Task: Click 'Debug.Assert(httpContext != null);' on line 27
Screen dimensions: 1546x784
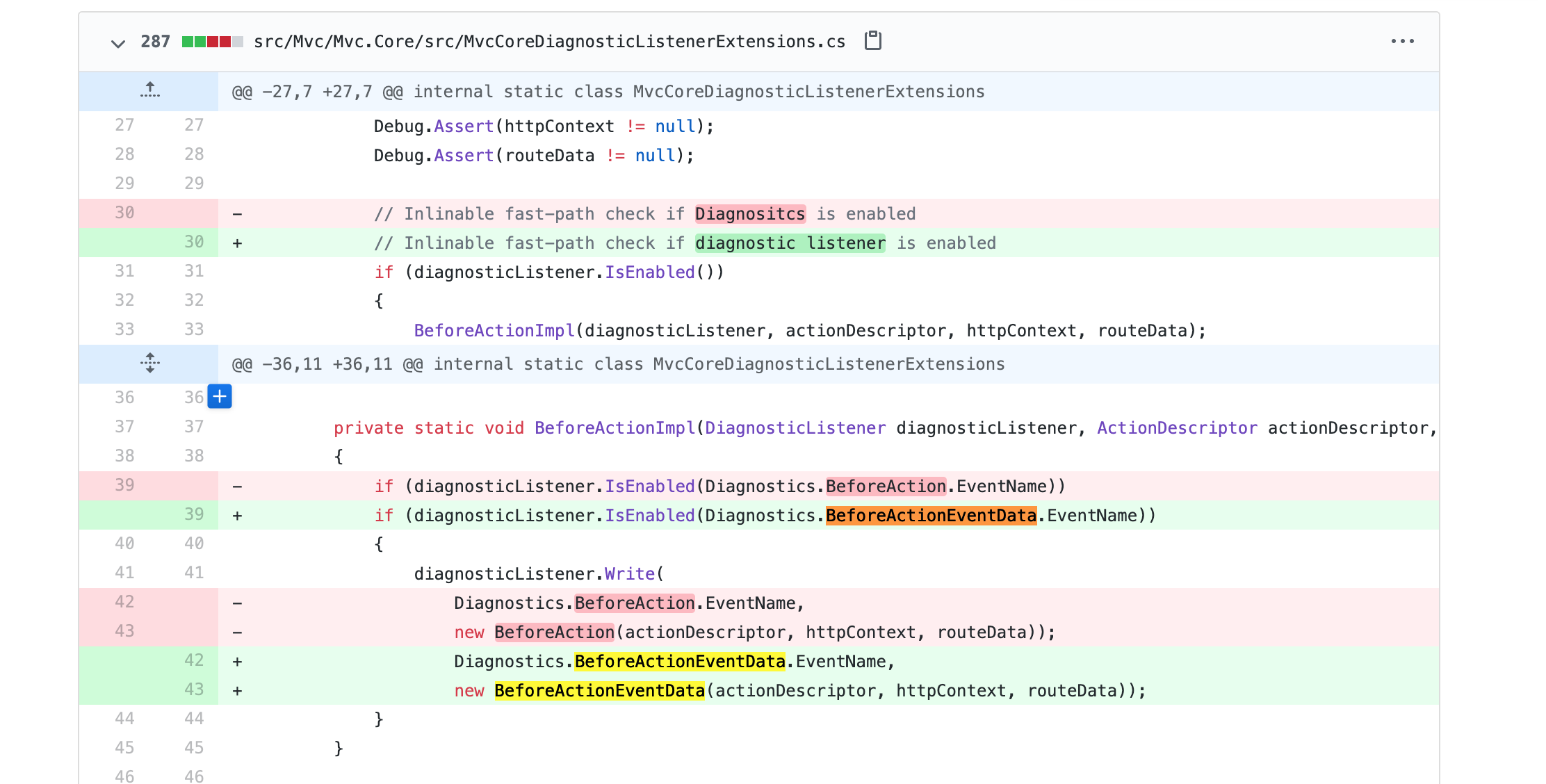Action: click(x=544, y=126)
